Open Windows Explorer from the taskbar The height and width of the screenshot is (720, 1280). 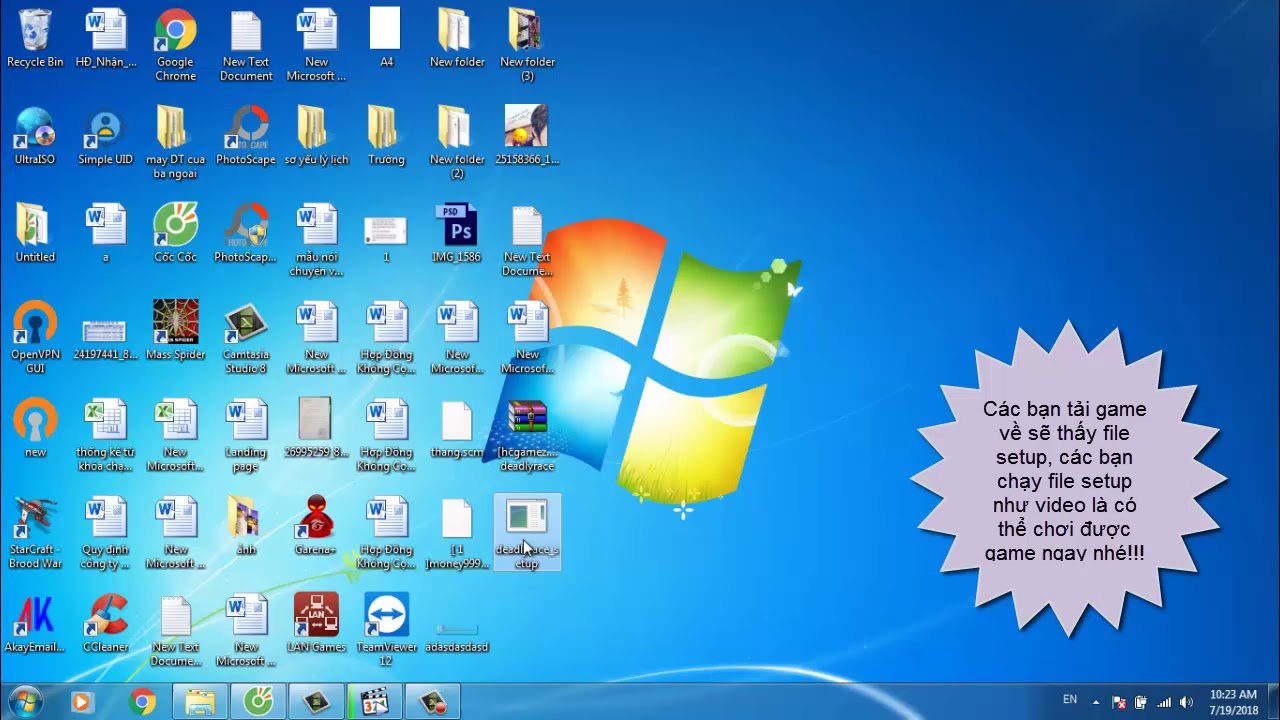coord(200,702)
